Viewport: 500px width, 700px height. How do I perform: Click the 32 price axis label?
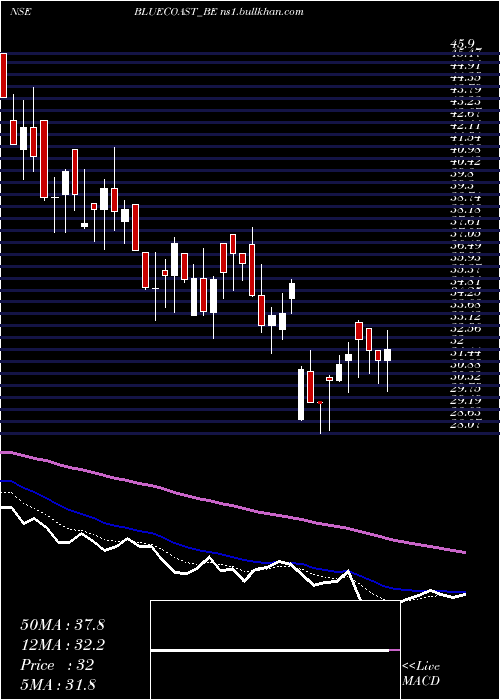coord(457,342)
